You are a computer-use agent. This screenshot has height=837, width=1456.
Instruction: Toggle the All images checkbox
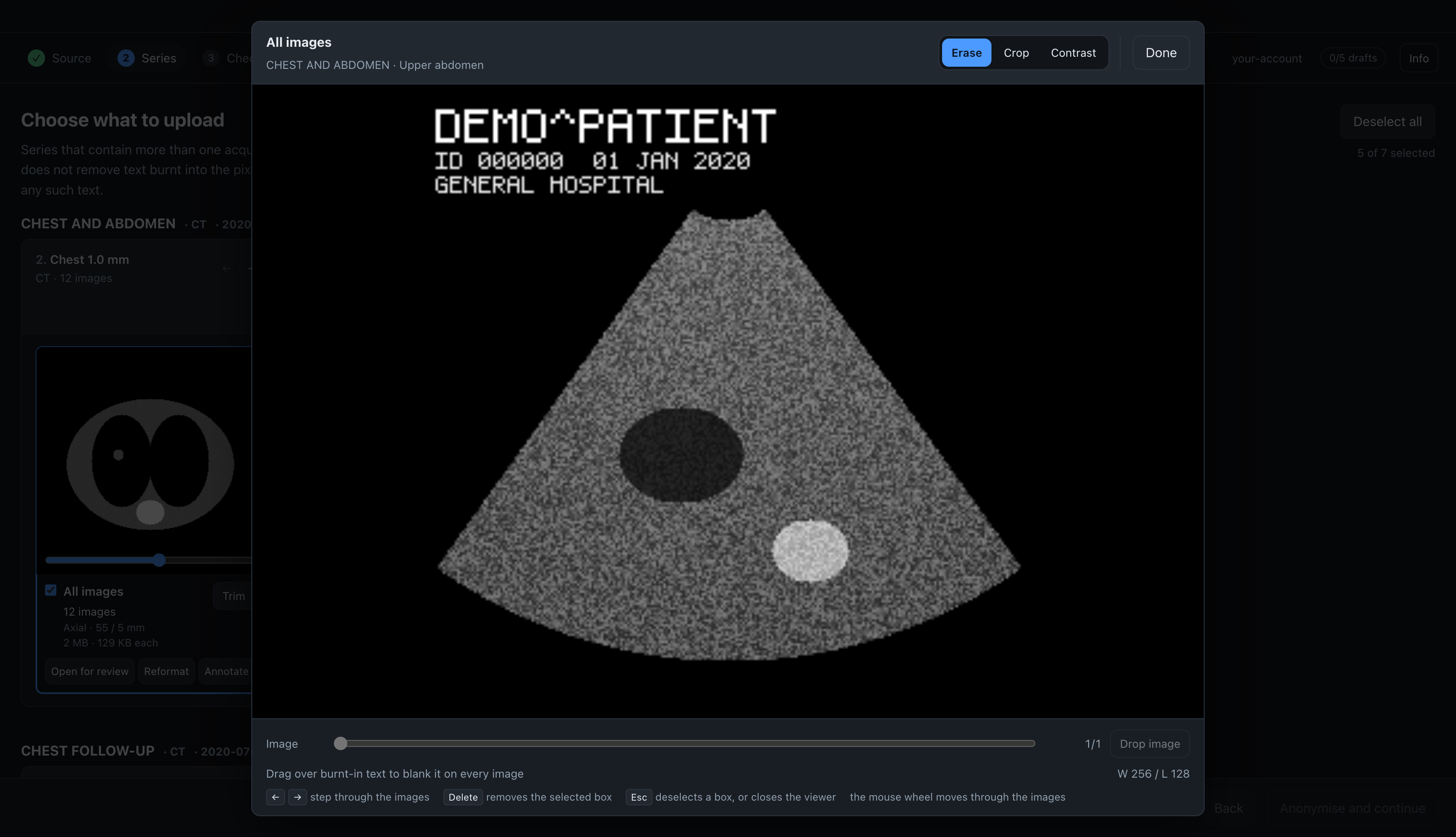51,590
